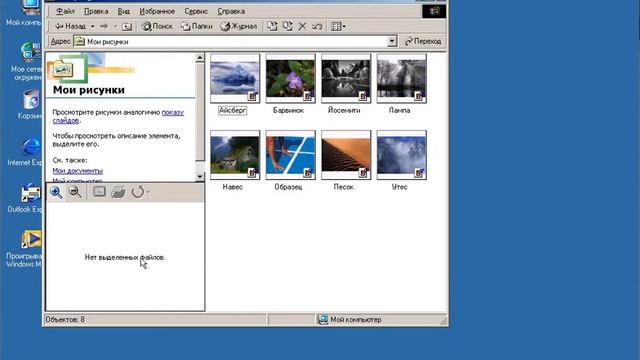Toggle the Папки folders pane
Image resolution: width=640 pixels, height=360 pixels.
(197, 27)
